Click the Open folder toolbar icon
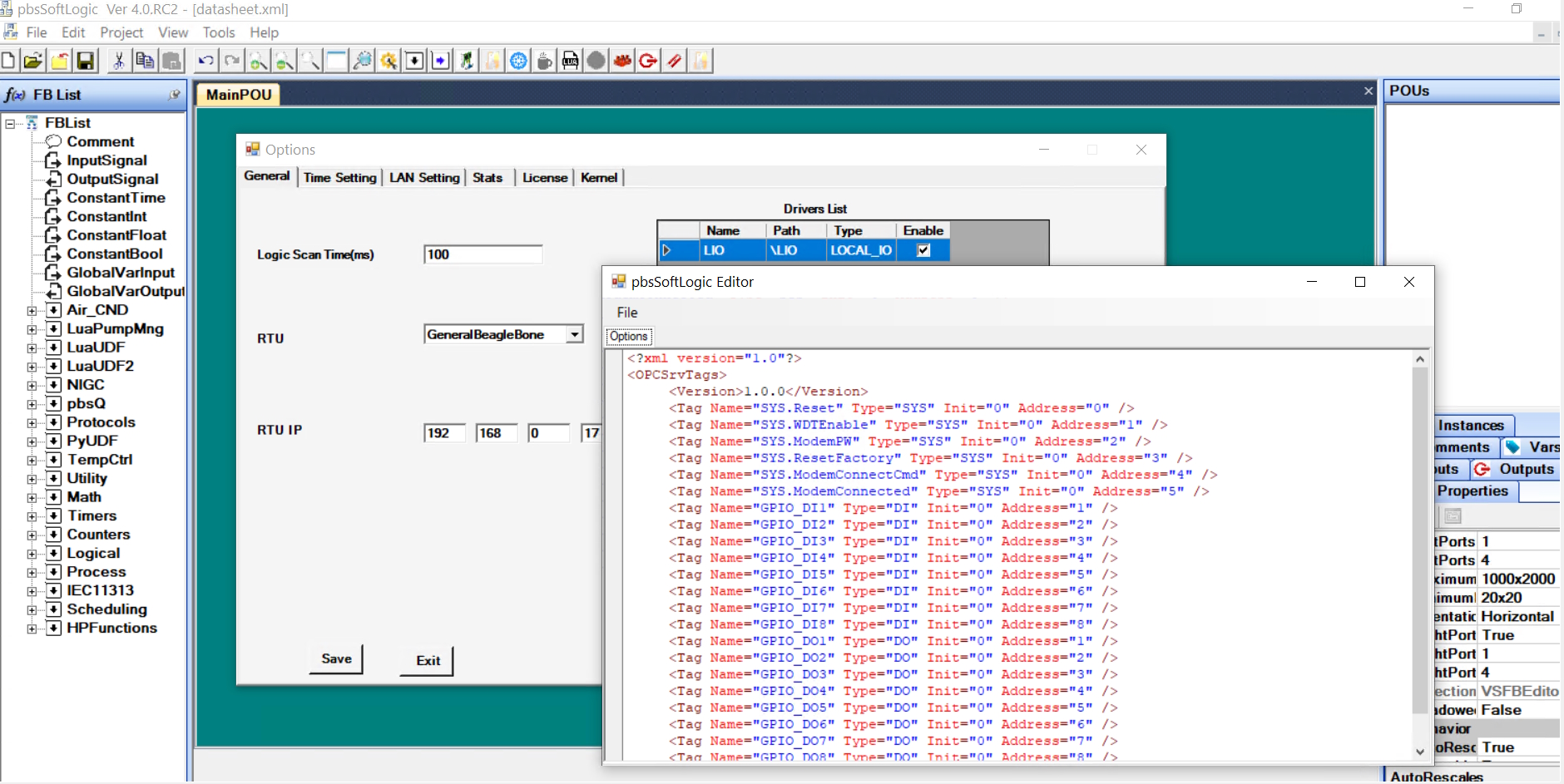This screenshot has width=1564, height=784. click(x=33, y=61)
